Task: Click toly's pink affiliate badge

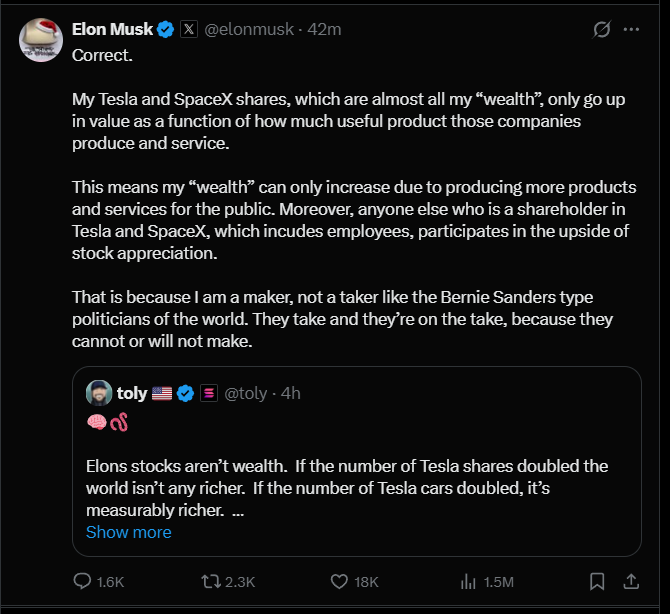Action: tap(209, 393)
